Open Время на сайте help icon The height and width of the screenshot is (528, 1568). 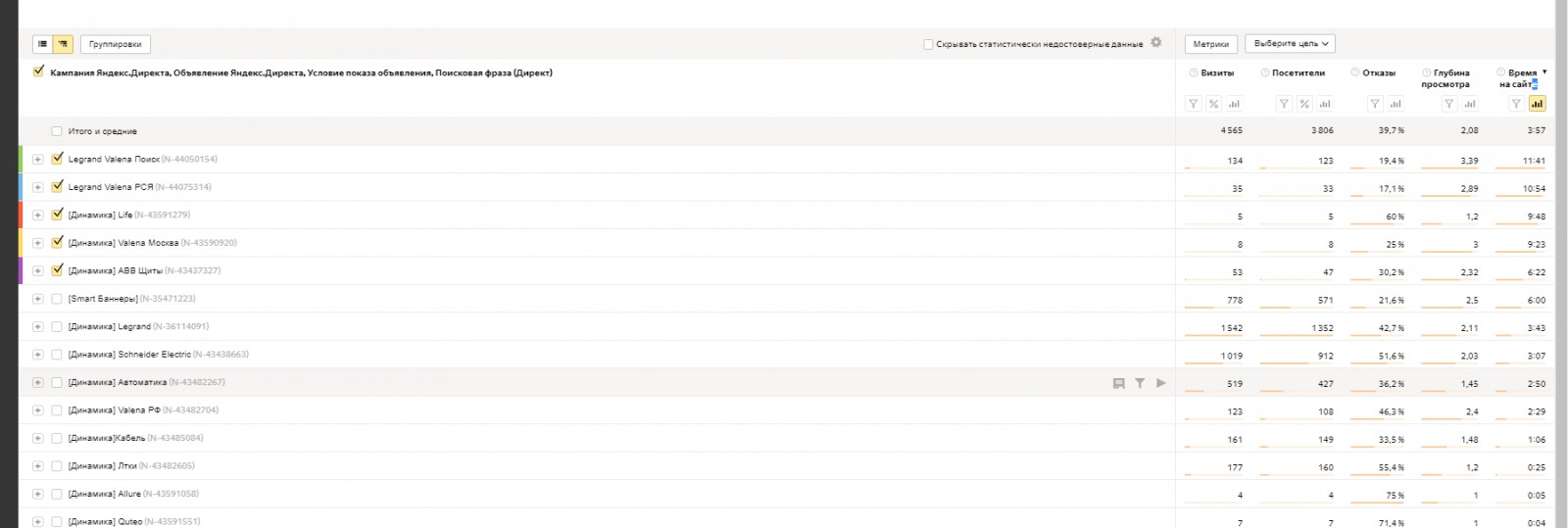(1501, 72)
